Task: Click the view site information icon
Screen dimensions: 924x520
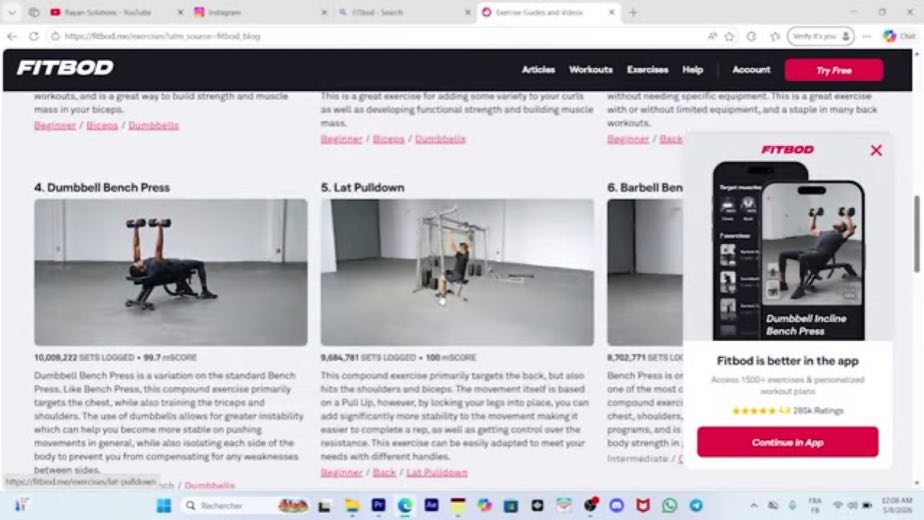Action: click(55, 36)
